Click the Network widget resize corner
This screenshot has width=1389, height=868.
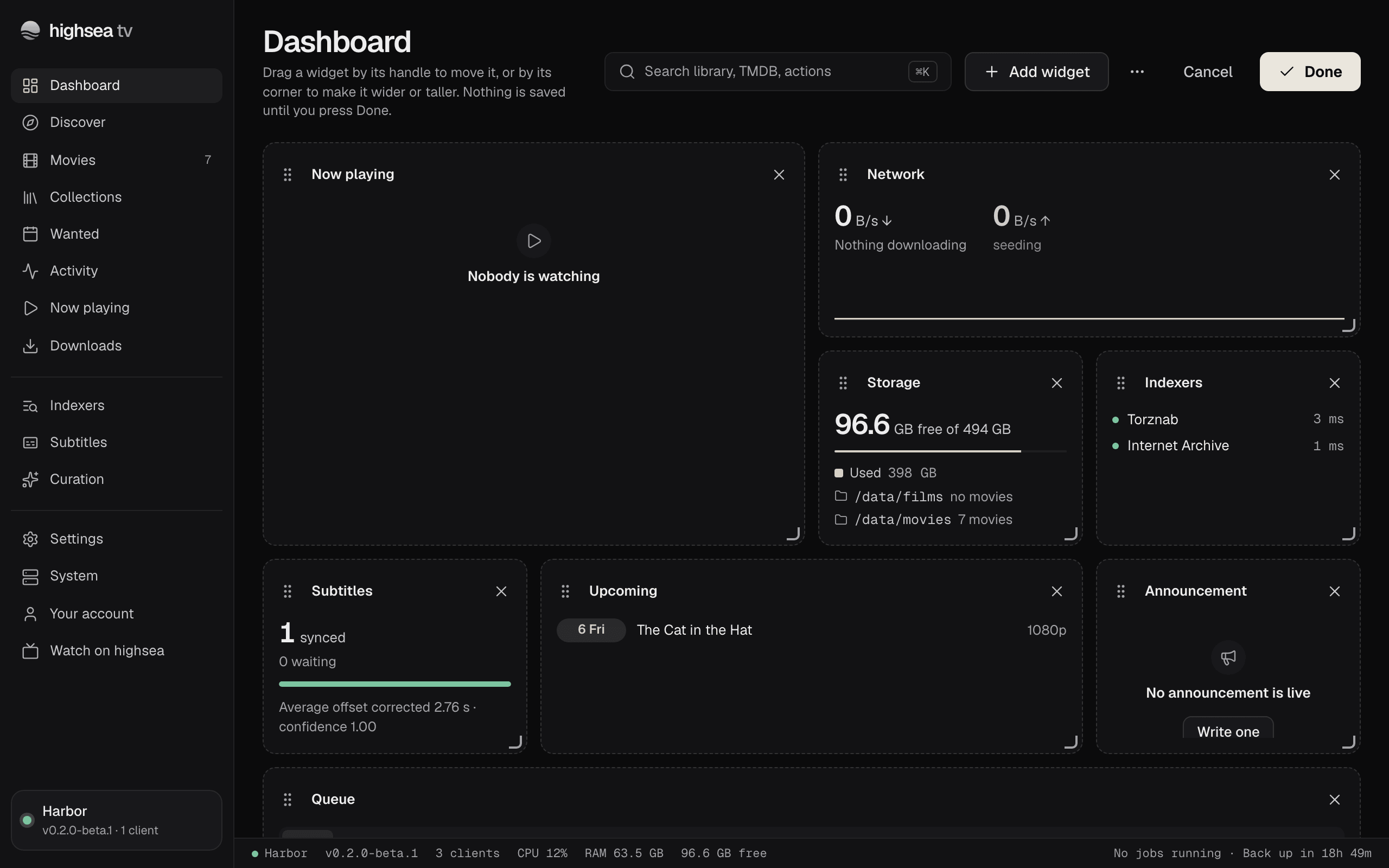1349,325
